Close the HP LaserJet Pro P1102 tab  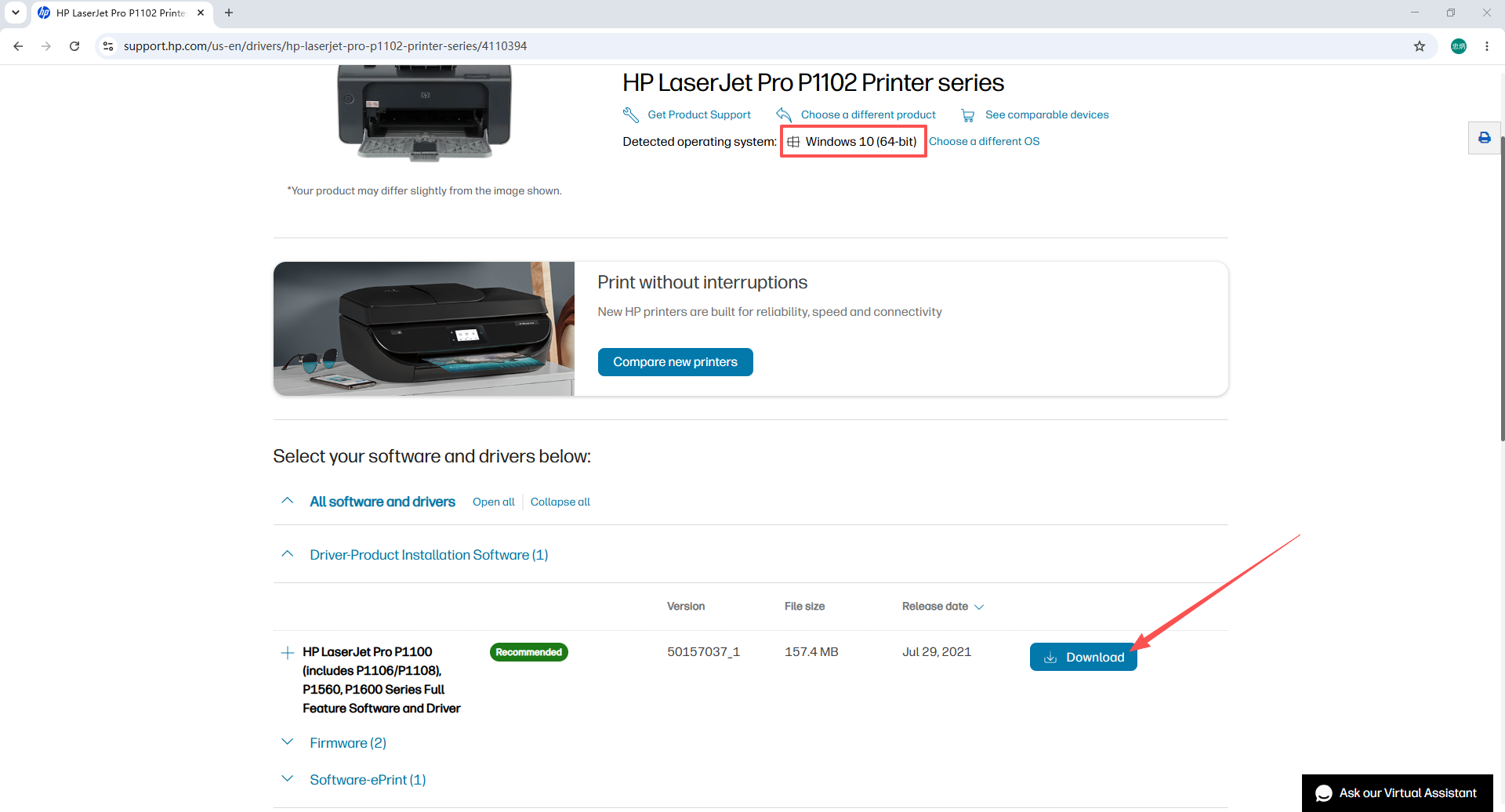[201, 13]
